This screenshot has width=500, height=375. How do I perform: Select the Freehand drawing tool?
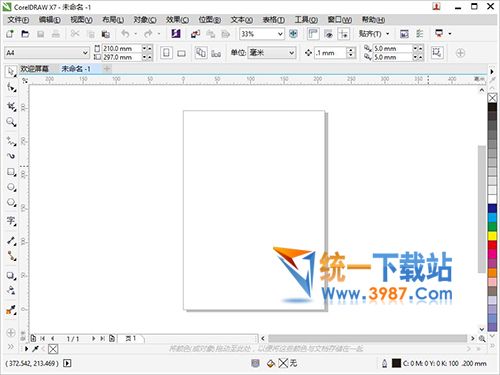11,141
